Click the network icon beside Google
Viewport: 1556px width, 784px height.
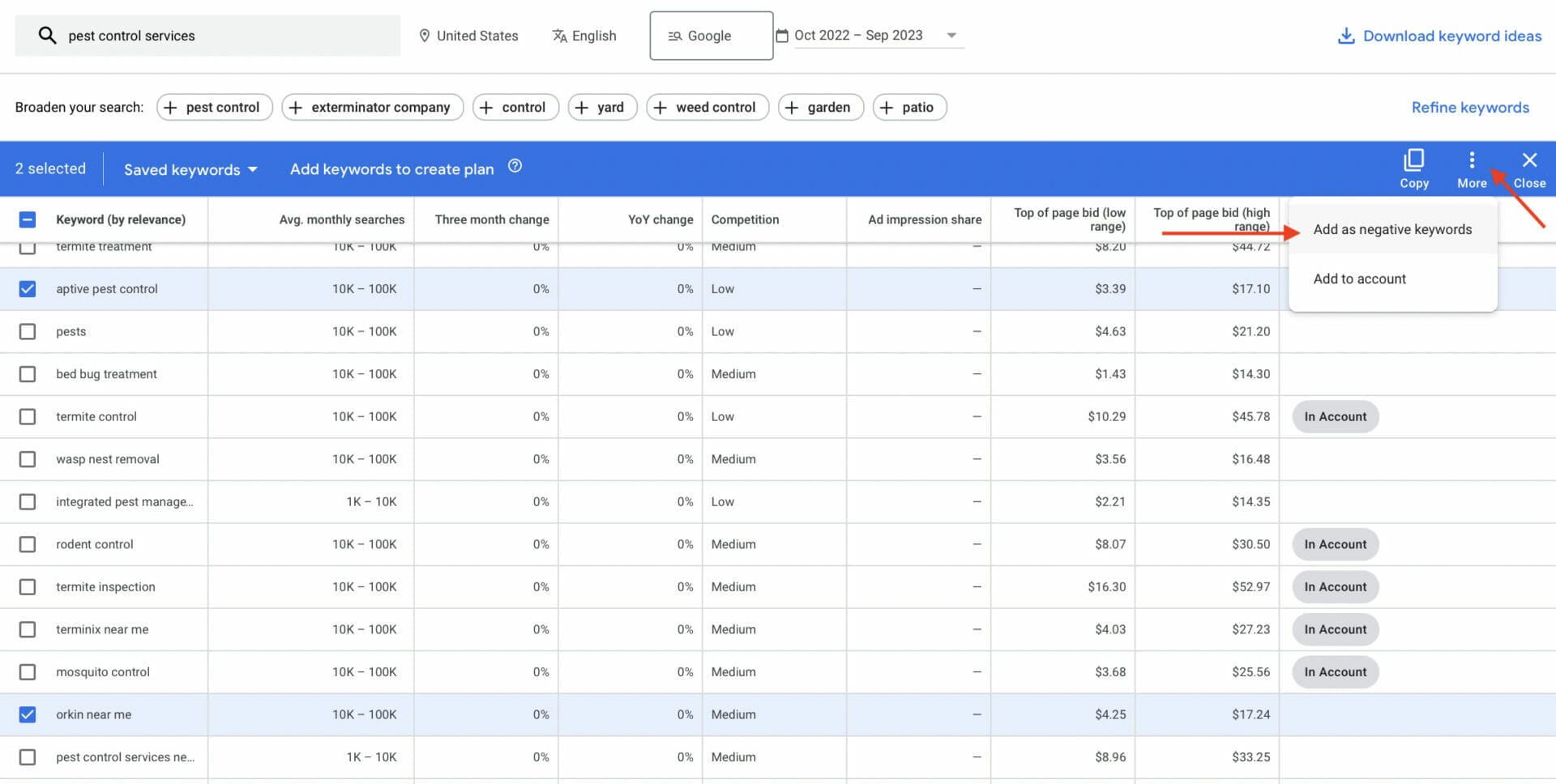(x=673, y=35)
